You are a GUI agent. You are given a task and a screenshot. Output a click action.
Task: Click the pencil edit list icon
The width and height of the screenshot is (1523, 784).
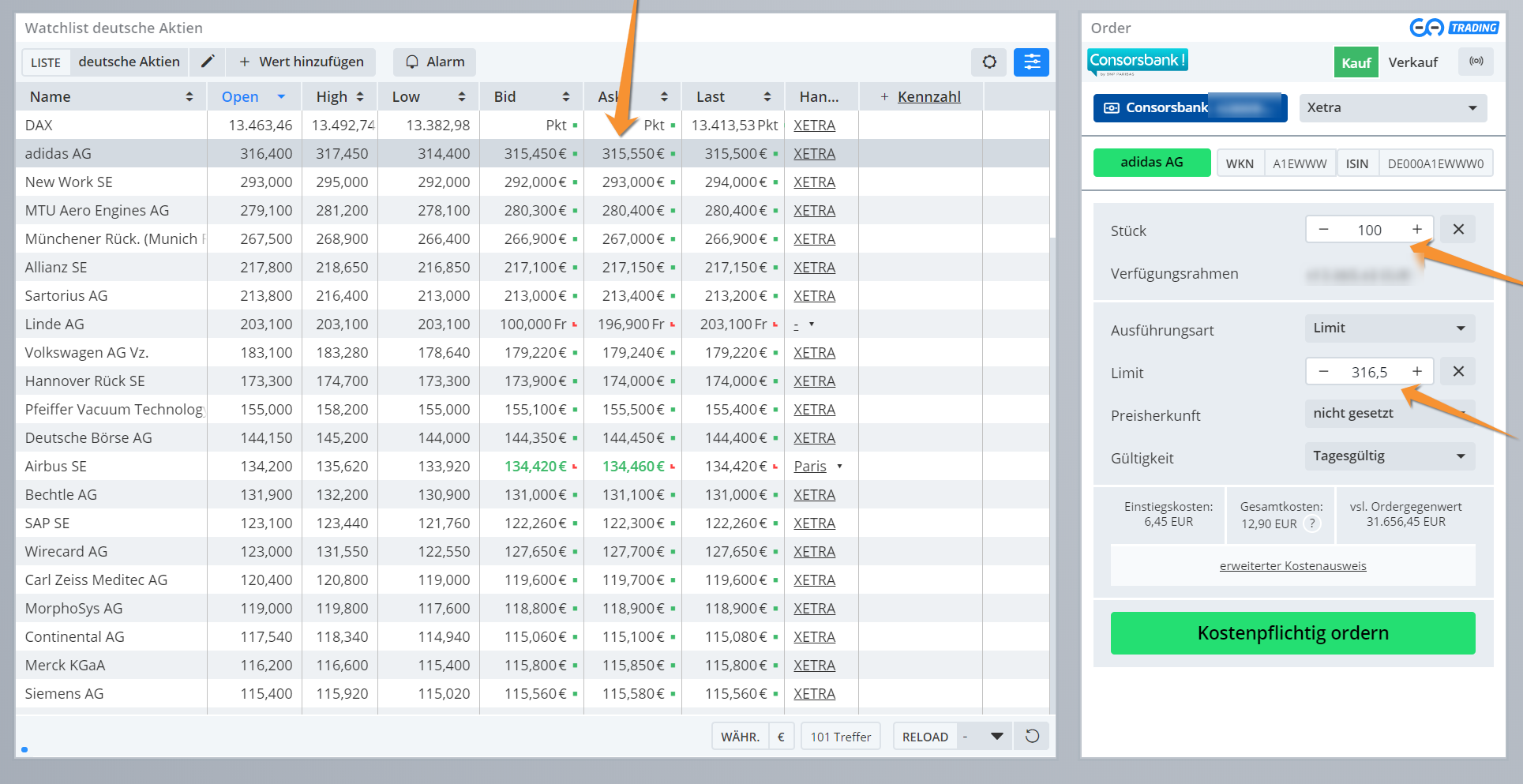pos(208,62)
